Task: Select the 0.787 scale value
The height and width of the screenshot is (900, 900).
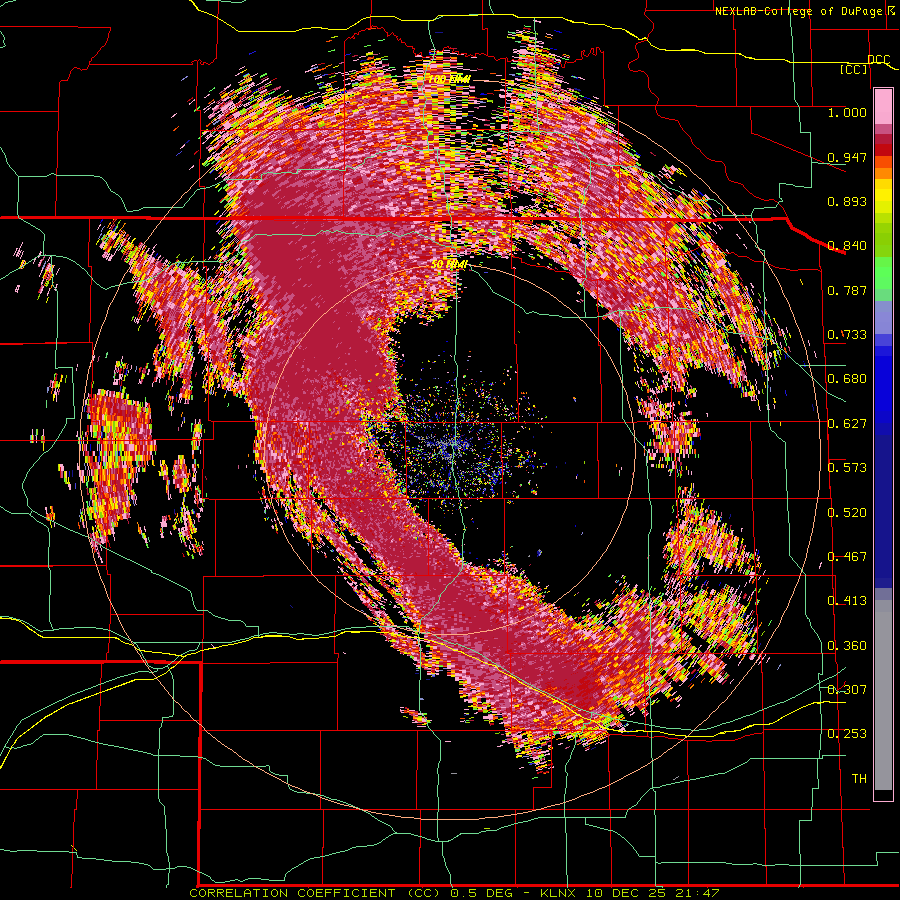Action: (x=847, y=290)
